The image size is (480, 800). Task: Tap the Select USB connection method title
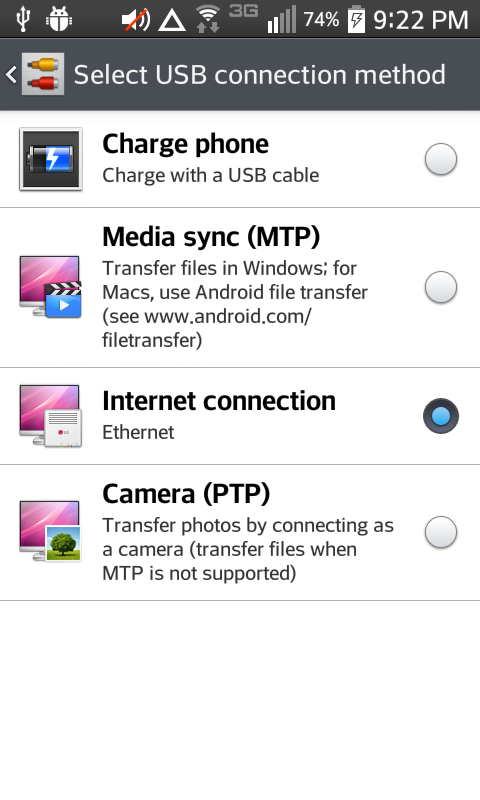coord(260,74)
